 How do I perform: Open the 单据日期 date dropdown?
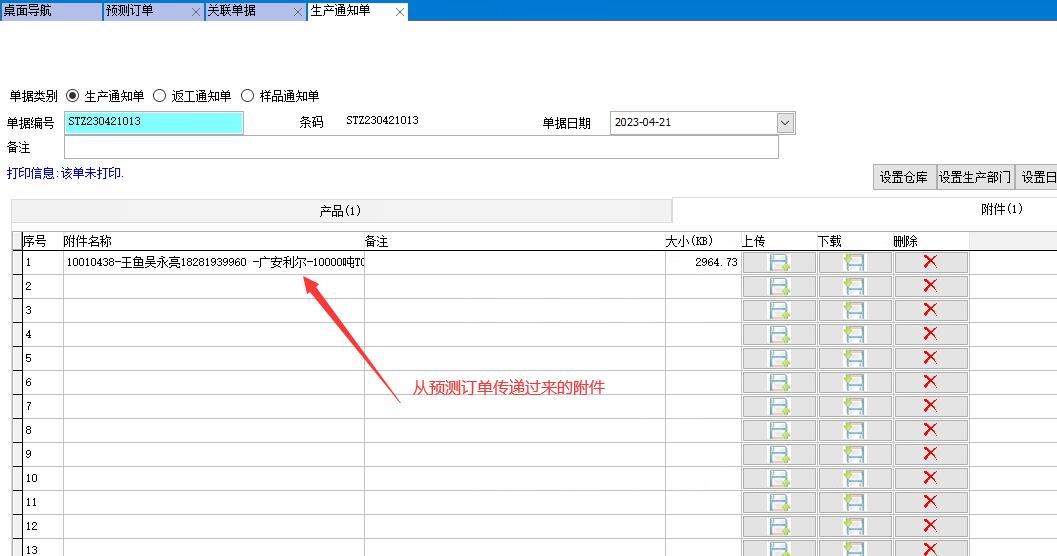785,123
